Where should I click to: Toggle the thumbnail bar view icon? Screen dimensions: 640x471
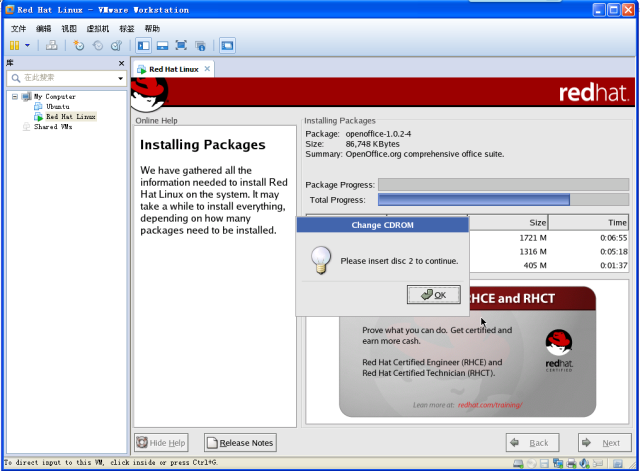pos(162,45)
